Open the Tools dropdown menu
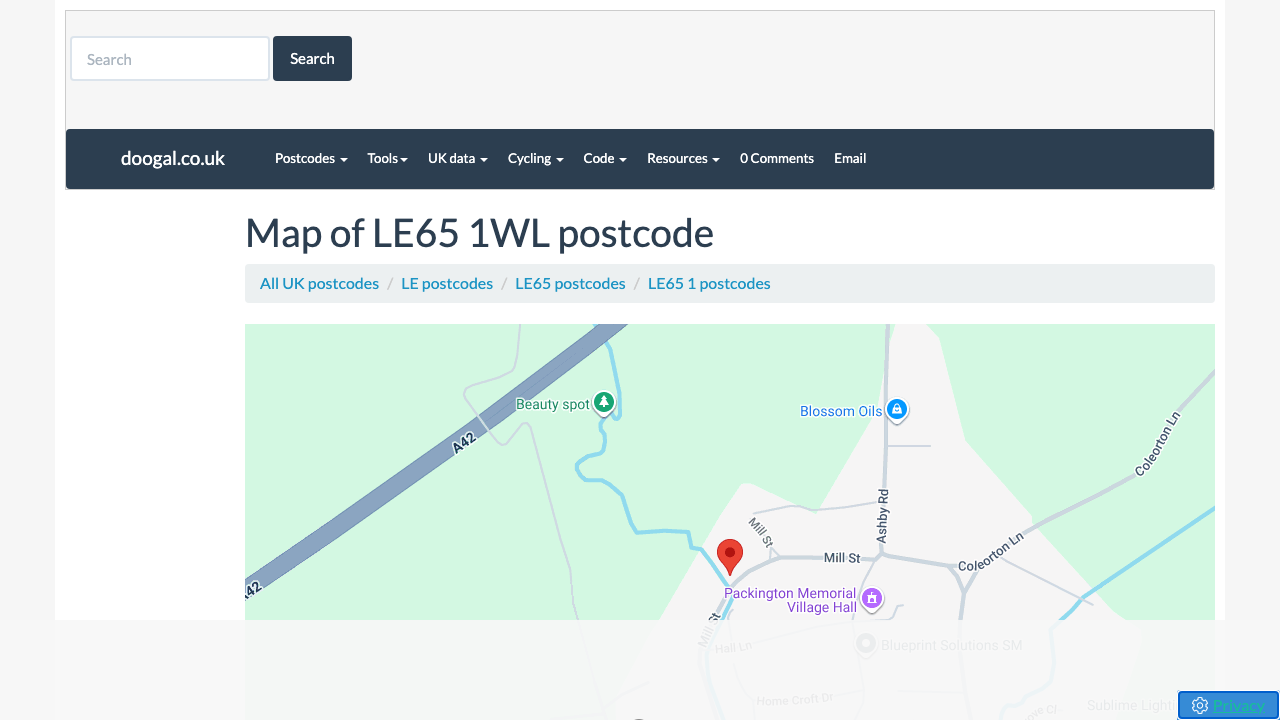The image size is (1280, 720). (387, 158)
